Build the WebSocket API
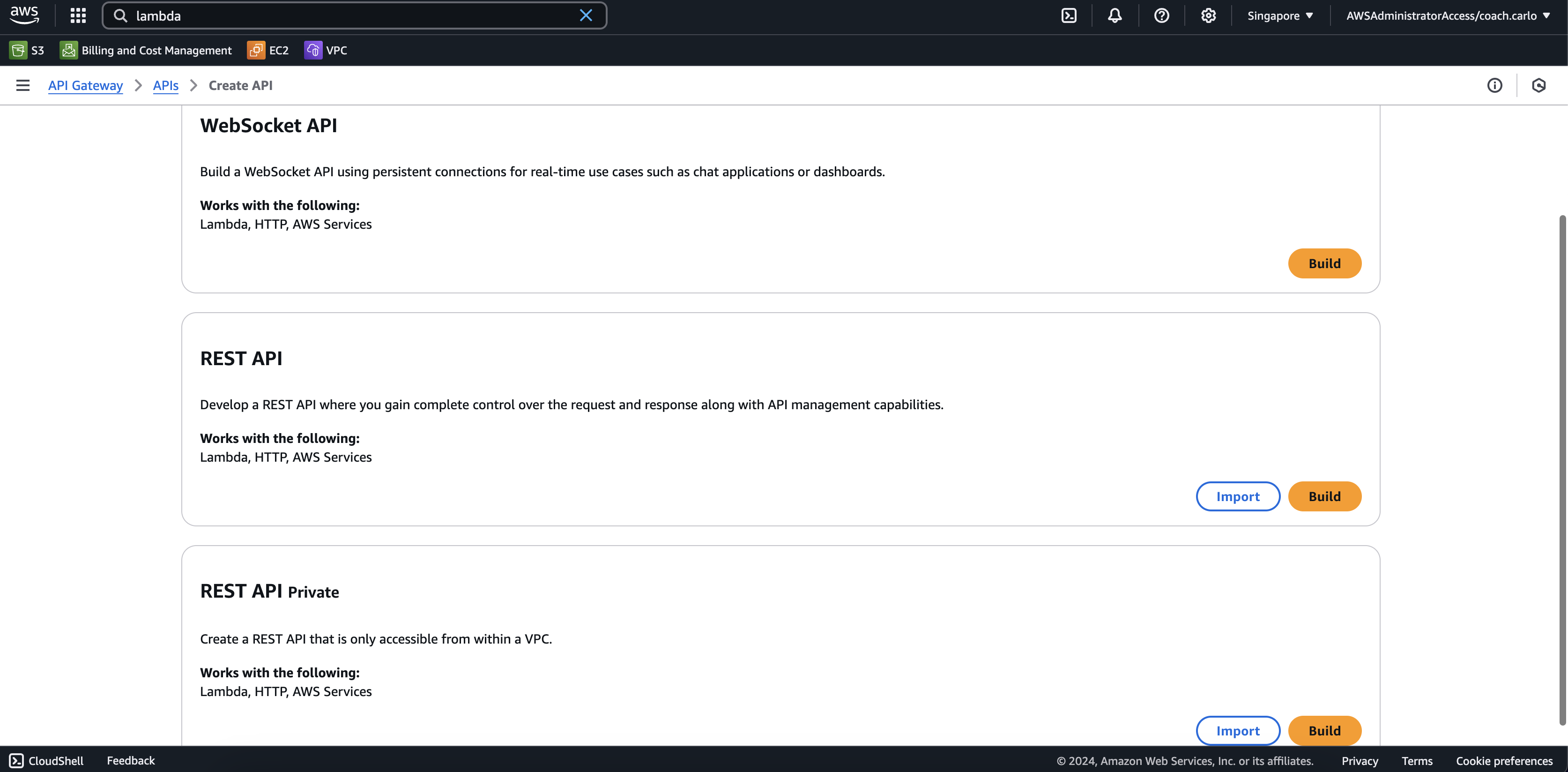The image size is (1568, 772). [x=1324, y=263]
